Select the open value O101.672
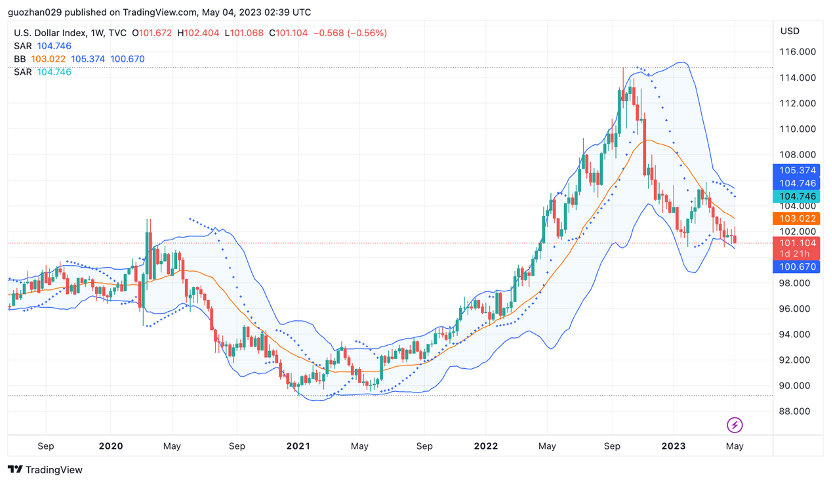Viewport: 832px width, 484px height. coord(152,33)
